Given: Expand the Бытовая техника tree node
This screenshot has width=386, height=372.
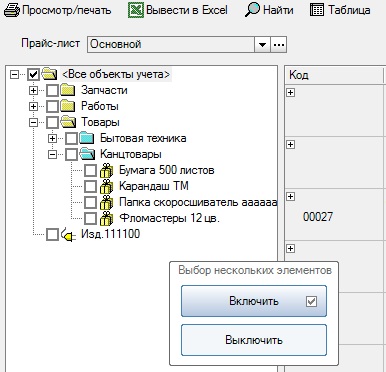Looking at the screenshot, I should [52, 138].
